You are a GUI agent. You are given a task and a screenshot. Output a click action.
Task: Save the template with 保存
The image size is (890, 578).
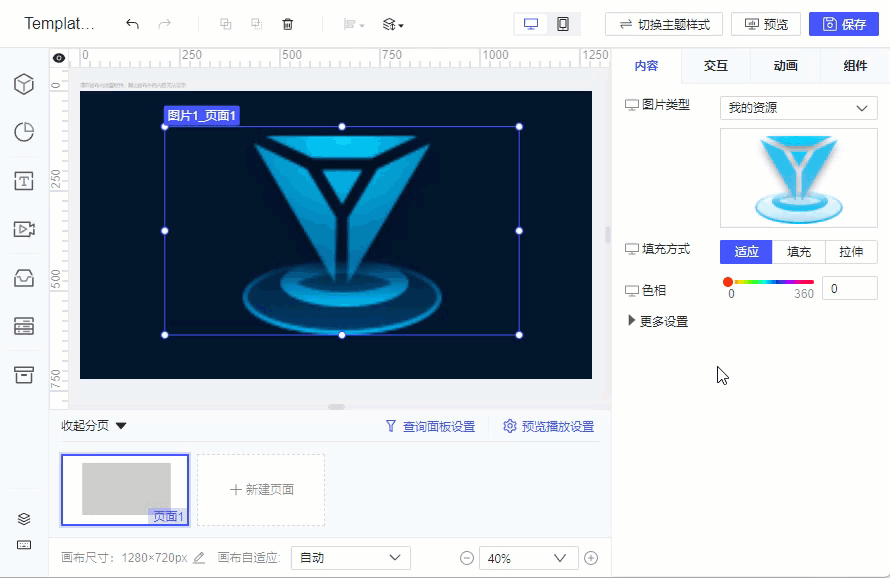coord(844,24)
